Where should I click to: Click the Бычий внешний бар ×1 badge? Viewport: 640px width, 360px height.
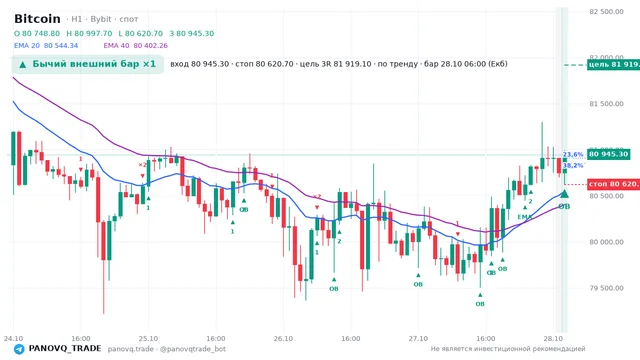(x=87, y=64)
